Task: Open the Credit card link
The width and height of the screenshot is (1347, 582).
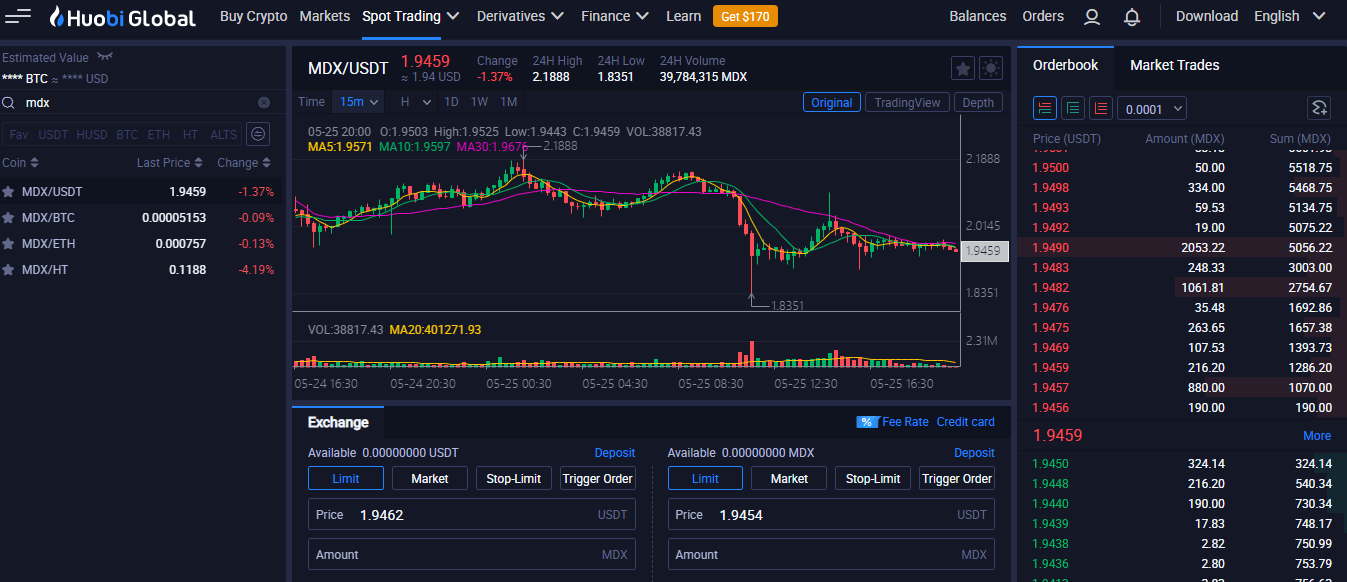Action: [x=966, y=422]
